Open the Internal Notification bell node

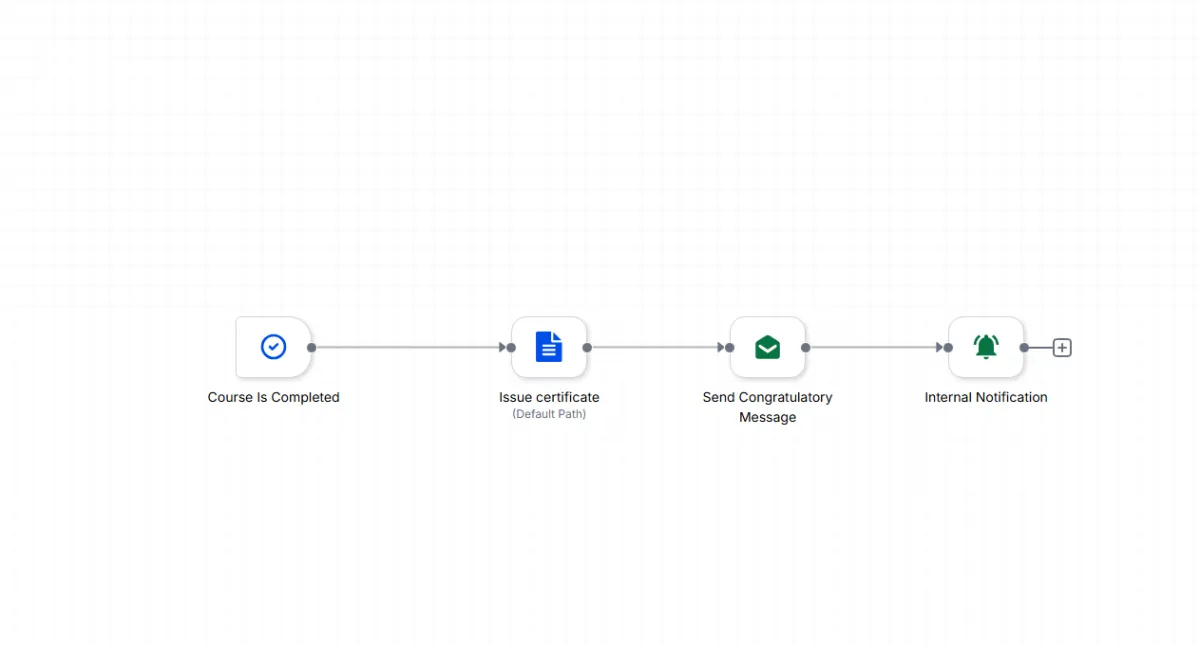986,347
